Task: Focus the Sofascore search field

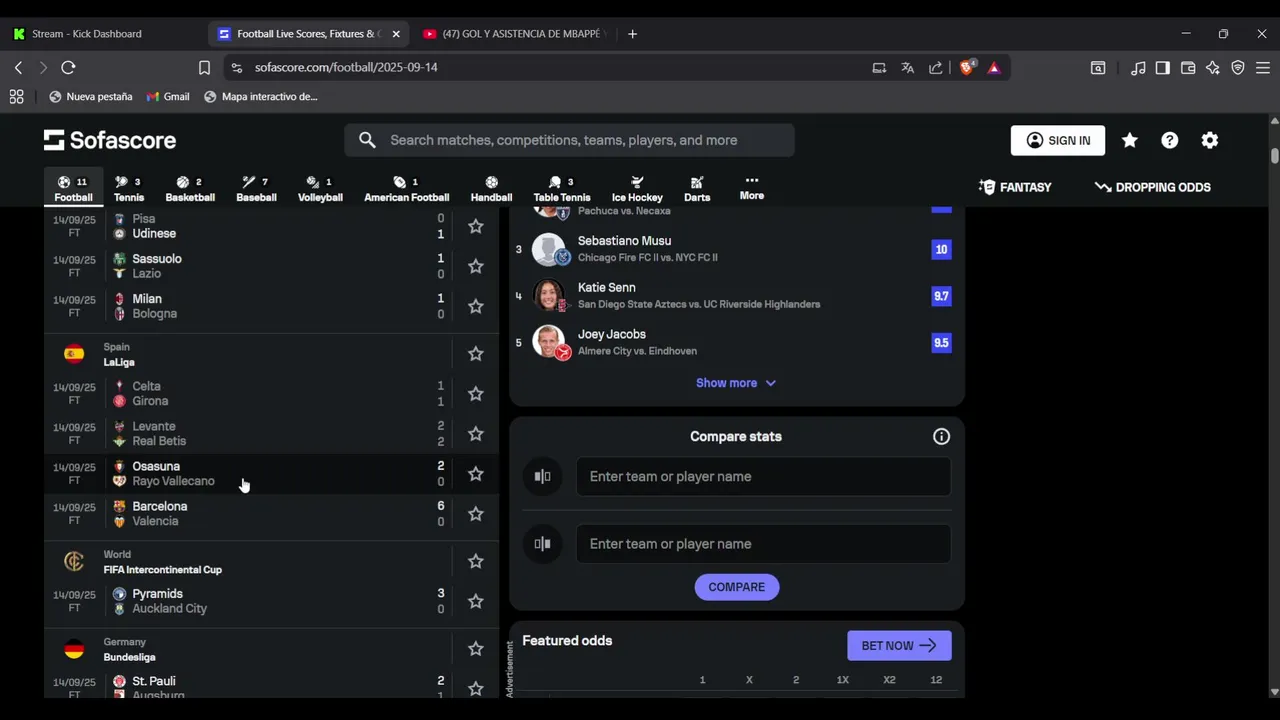Action: tap(570, 140)
